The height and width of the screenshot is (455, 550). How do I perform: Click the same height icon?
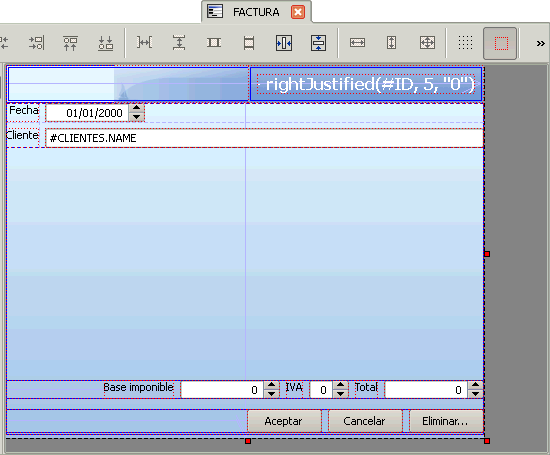[249, 43]
